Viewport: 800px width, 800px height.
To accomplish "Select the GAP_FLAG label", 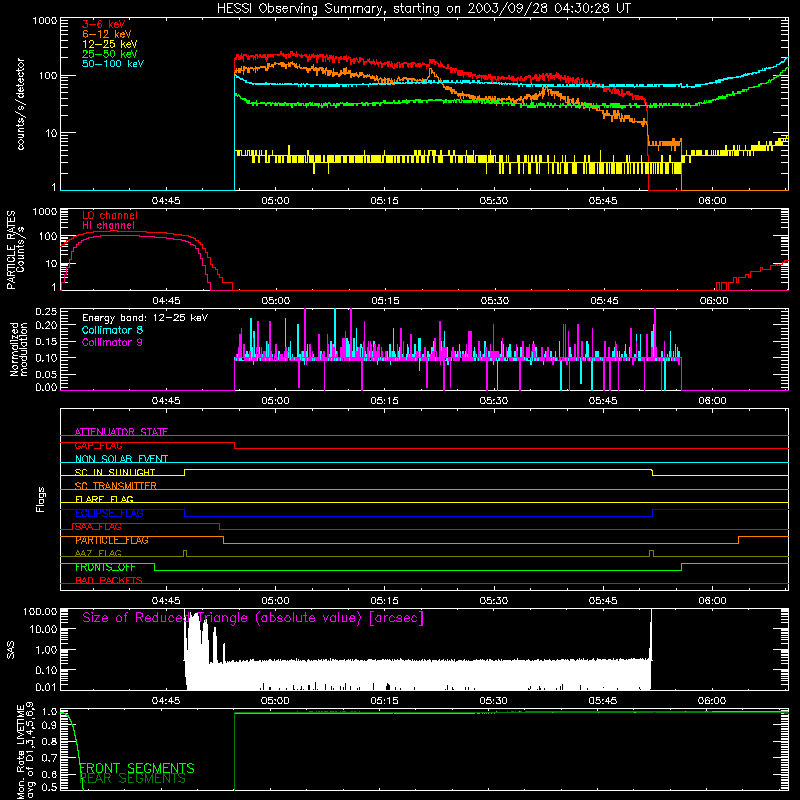I will [x=98, y=445].
